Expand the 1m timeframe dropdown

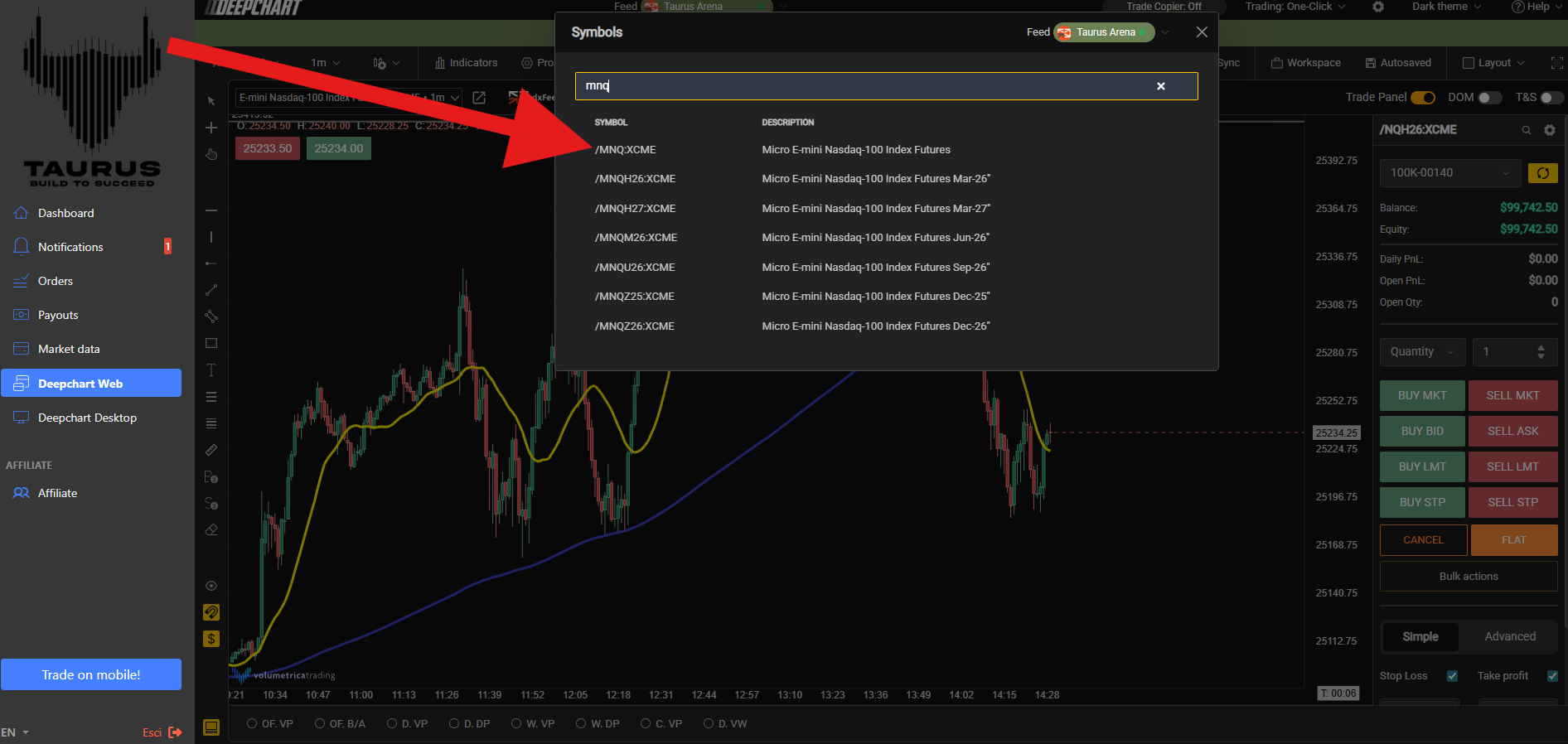pyautogui.click(x=326, y=63)
